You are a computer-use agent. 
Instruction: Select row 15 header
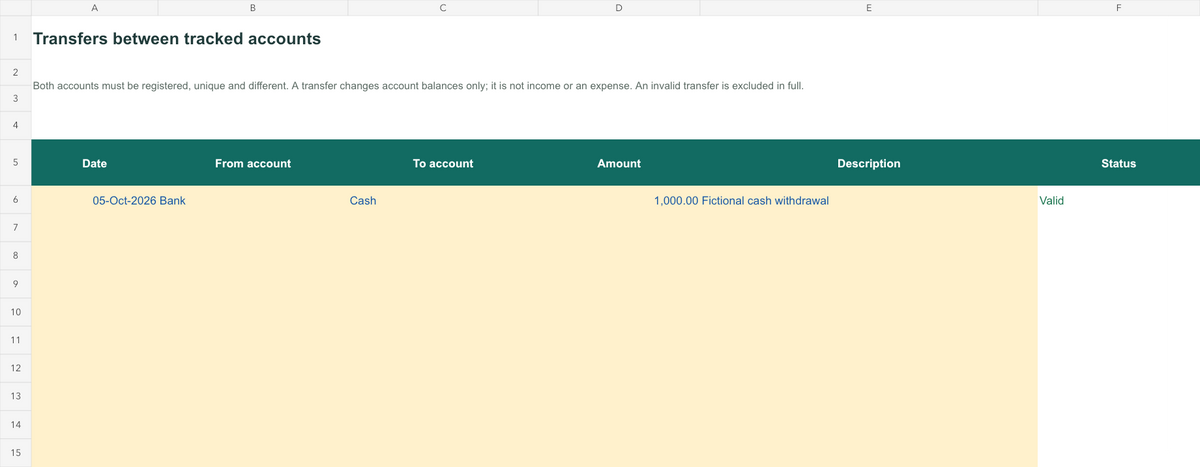coord(15,452)
